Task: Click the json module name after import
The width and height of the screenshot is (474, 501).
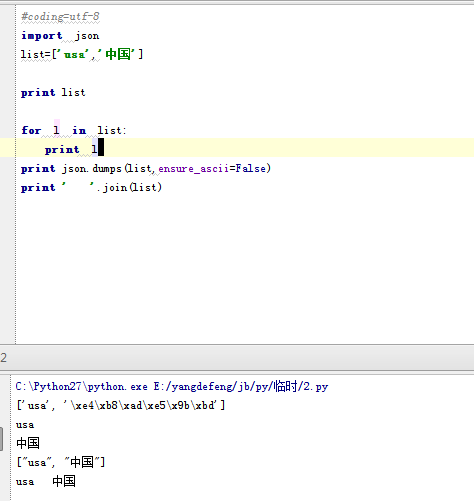Action: coord(87,36)
